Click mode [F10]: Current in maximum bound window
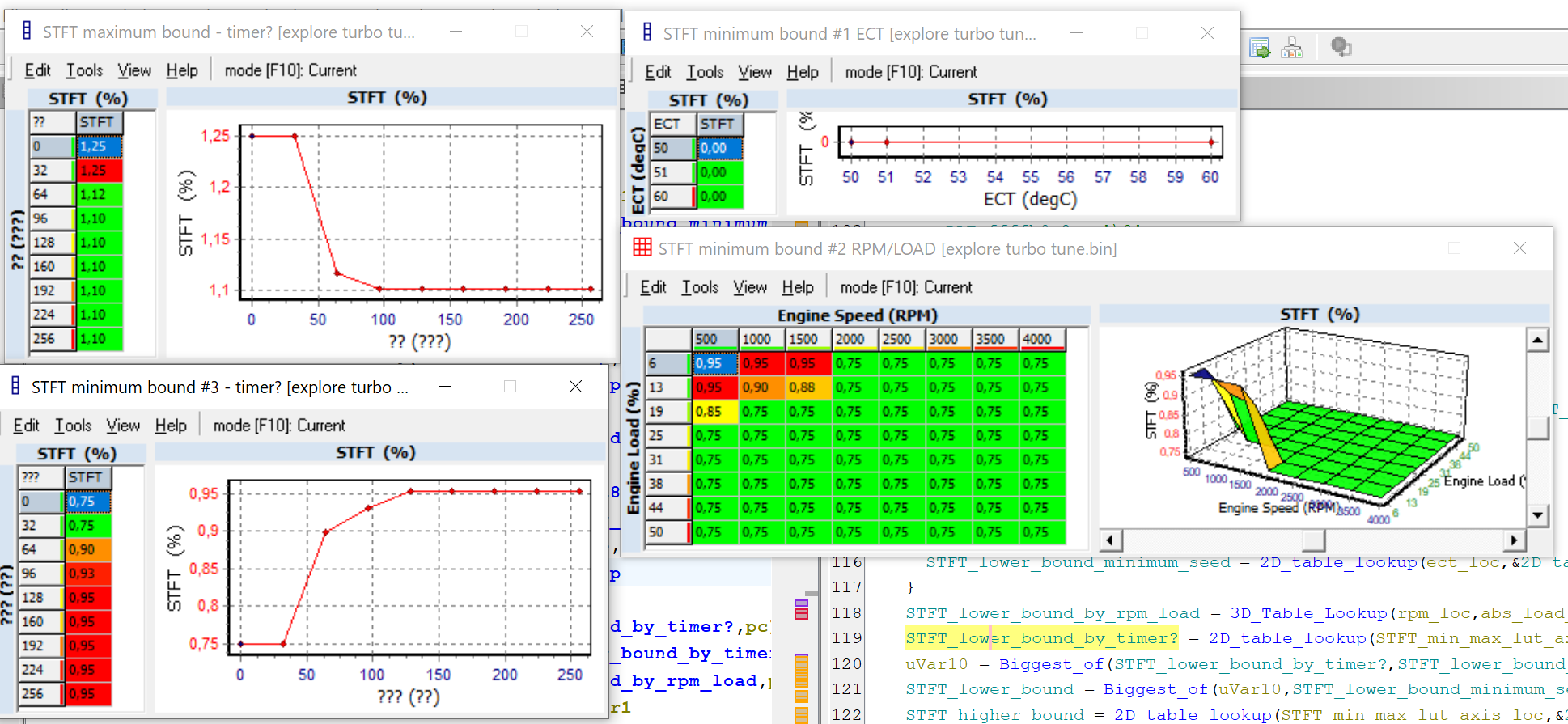 click(290, 70)
